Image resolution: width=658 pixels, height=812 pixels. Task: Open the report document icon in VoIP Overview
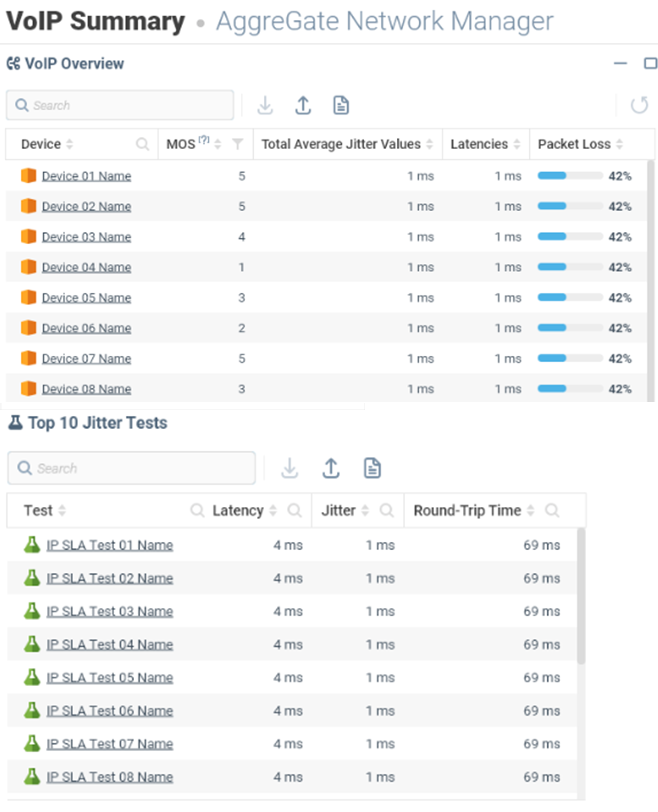click(341, 105)
